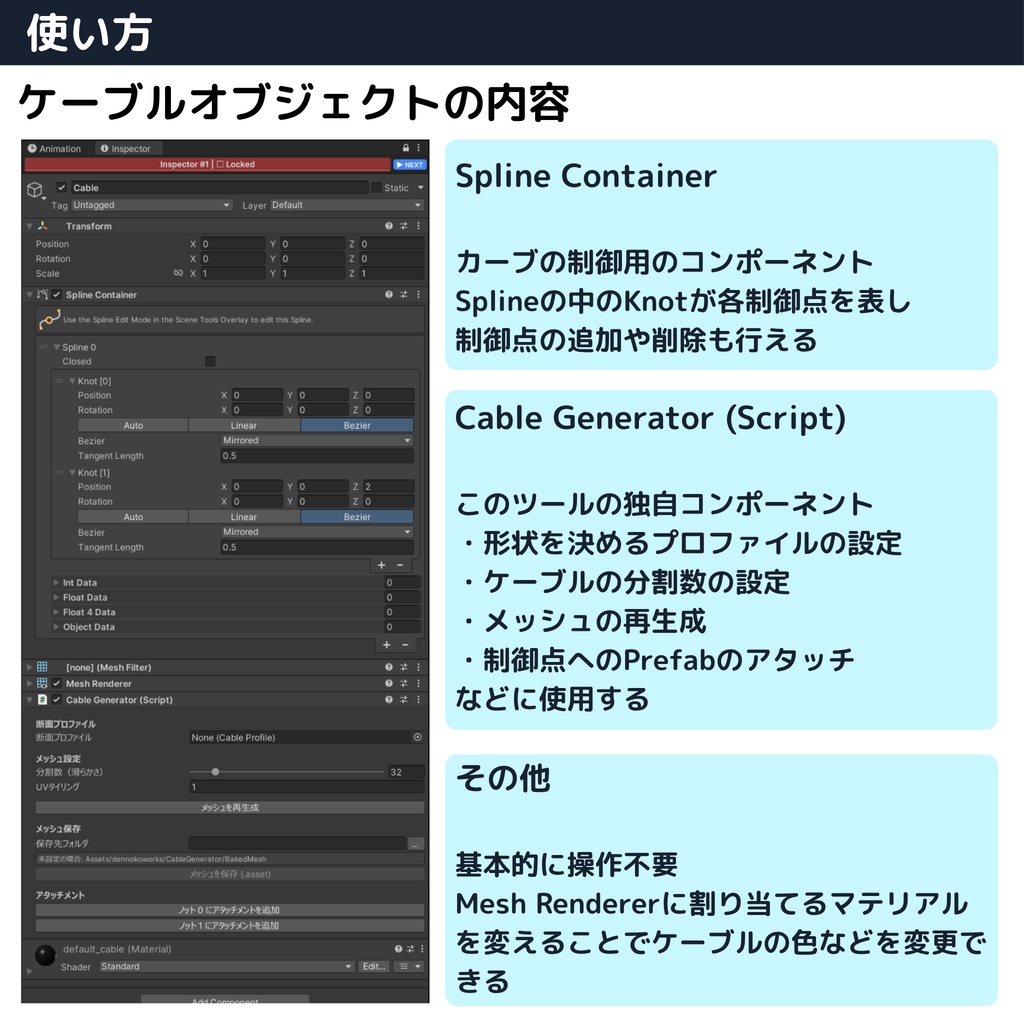Click the Mesh Renderer component icon

[x=43, y=684]
